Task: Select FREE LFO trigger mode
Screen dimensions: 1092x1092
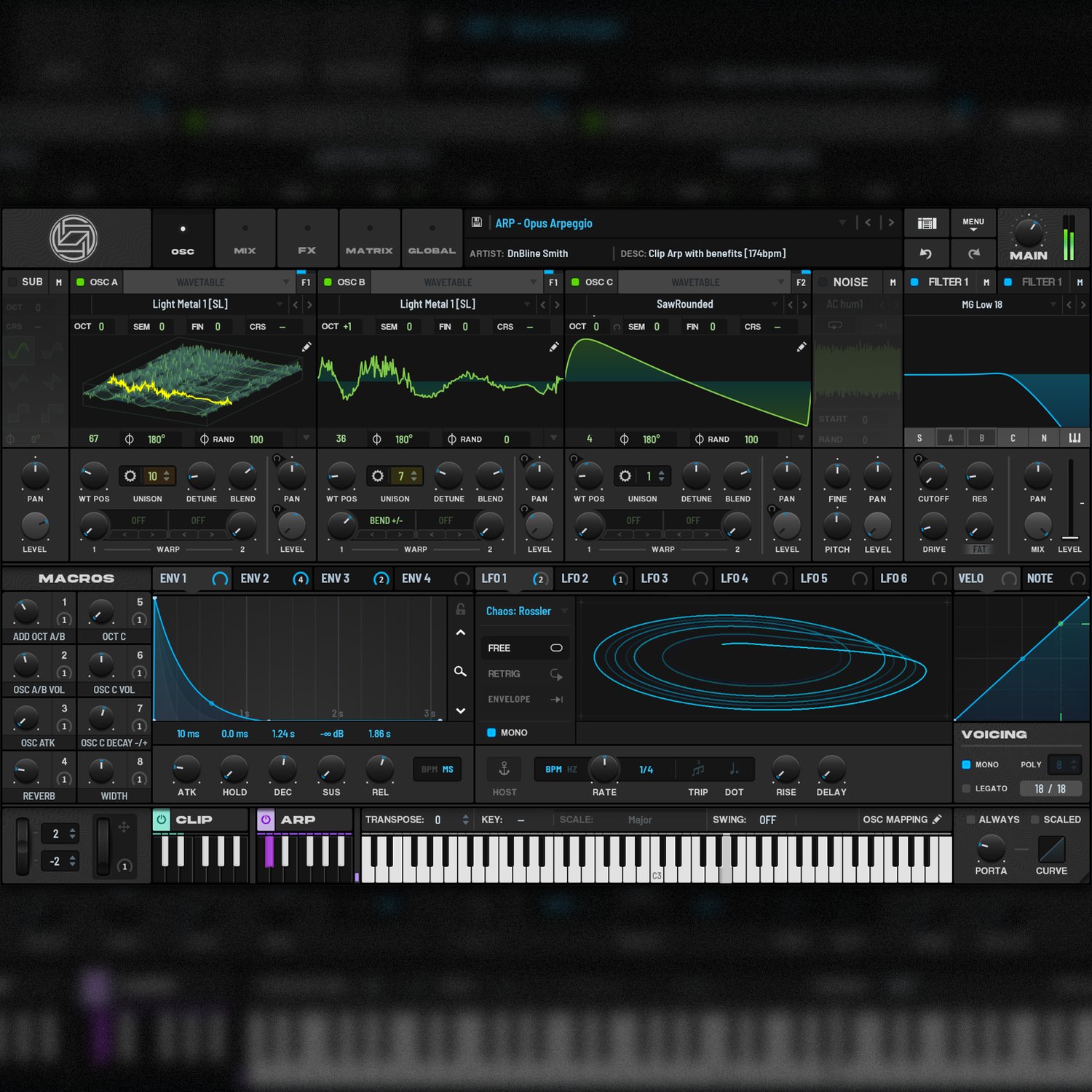Action: tap(525, 648)
